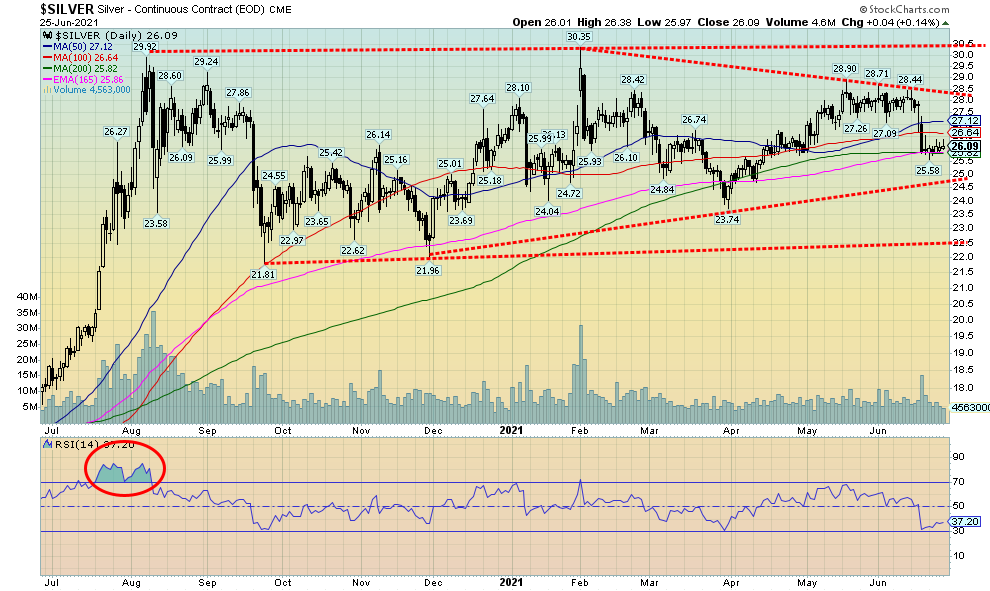Click the blue MA(50) legend line marker
The height and width of the screenshot is (591, 990).
(49, 46)
